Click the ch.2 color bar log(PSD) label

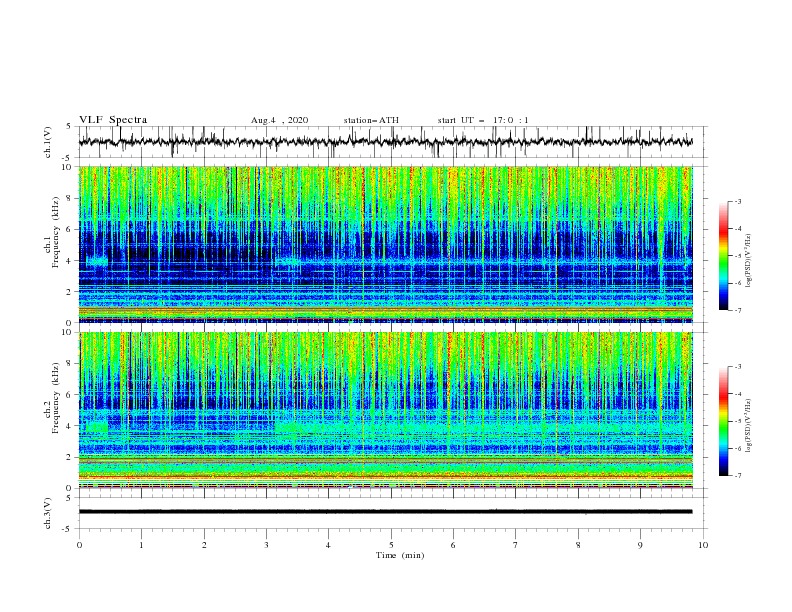point(748,426)
